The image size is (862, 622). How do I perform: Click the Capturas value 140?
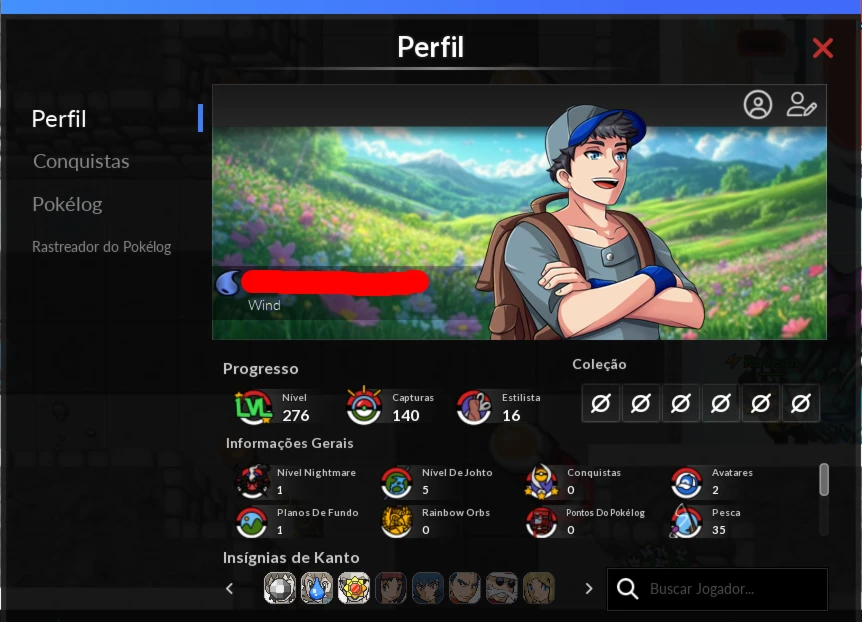pos(406,416)
